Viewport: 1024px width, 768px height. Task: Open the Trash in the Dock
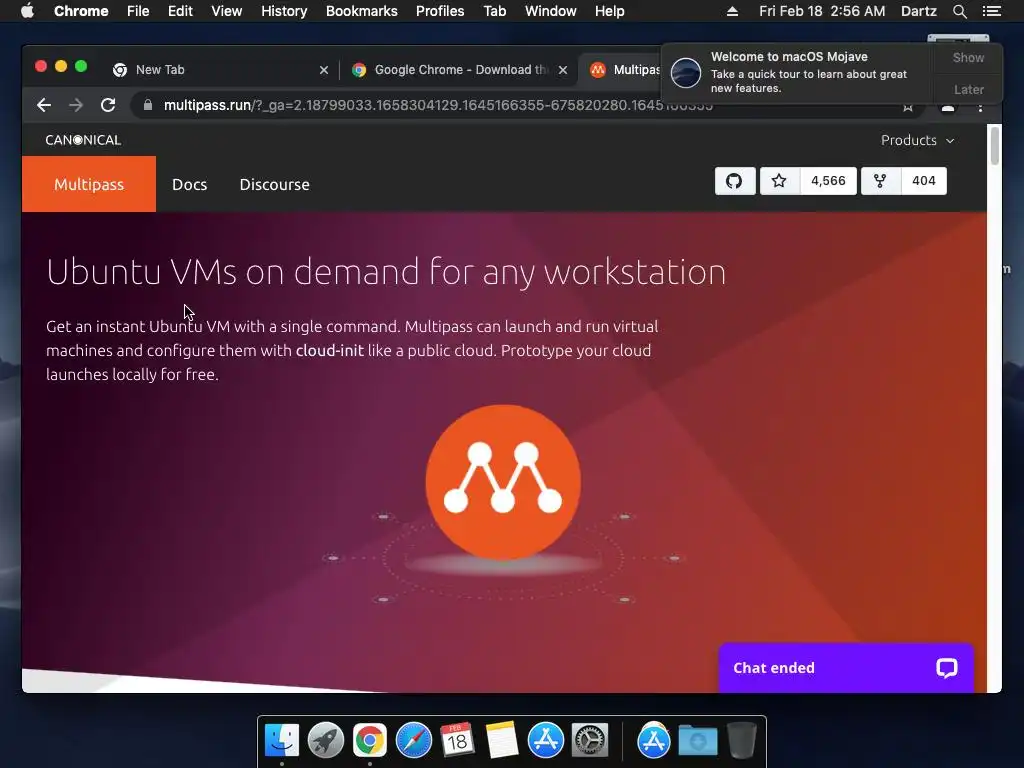742,740
